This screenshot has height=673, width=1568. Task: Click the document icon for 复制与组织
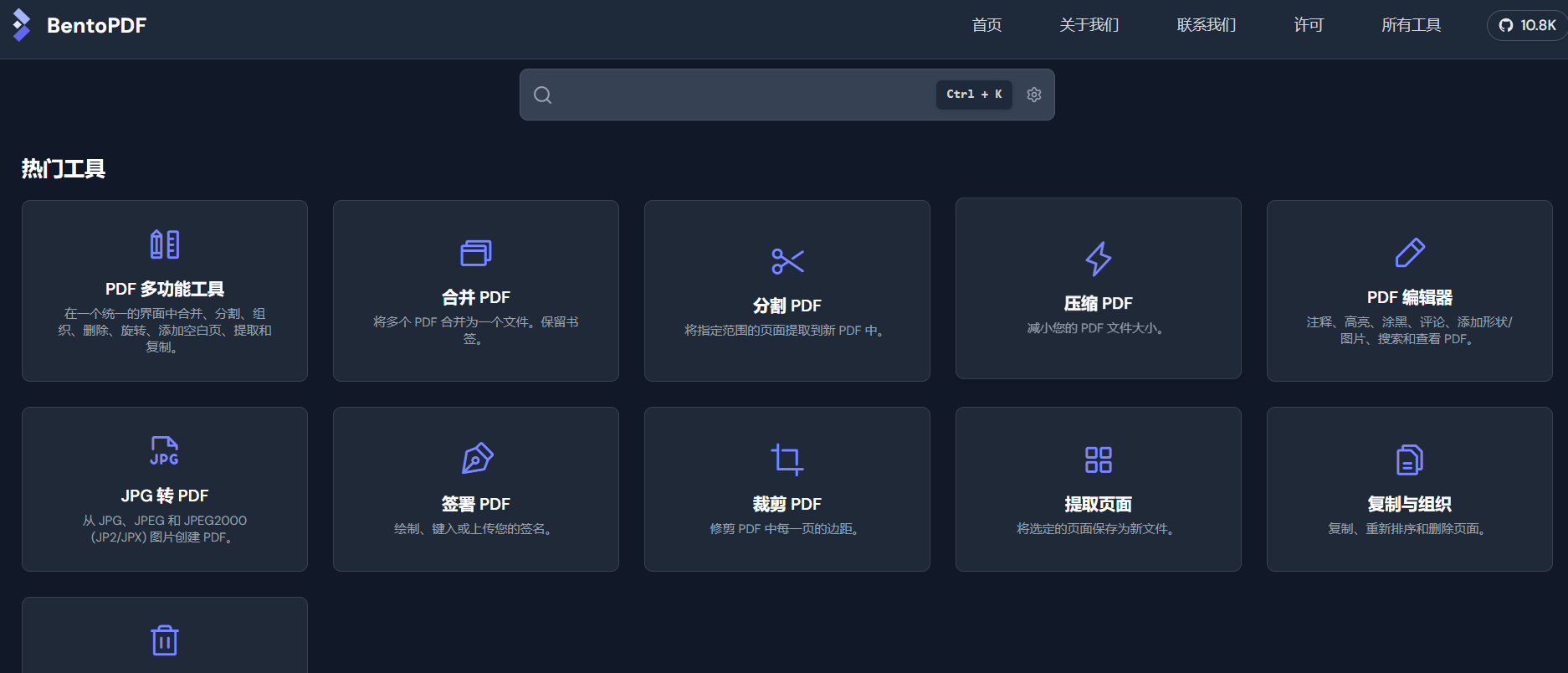tap(1410, 460)
